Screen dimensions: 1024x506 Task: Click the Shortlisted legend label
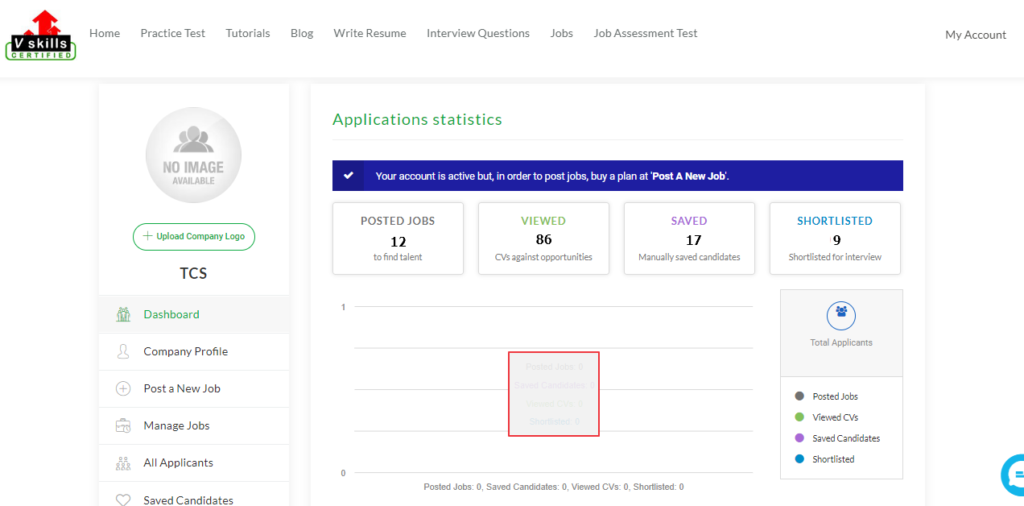click(x=833, y=459)
